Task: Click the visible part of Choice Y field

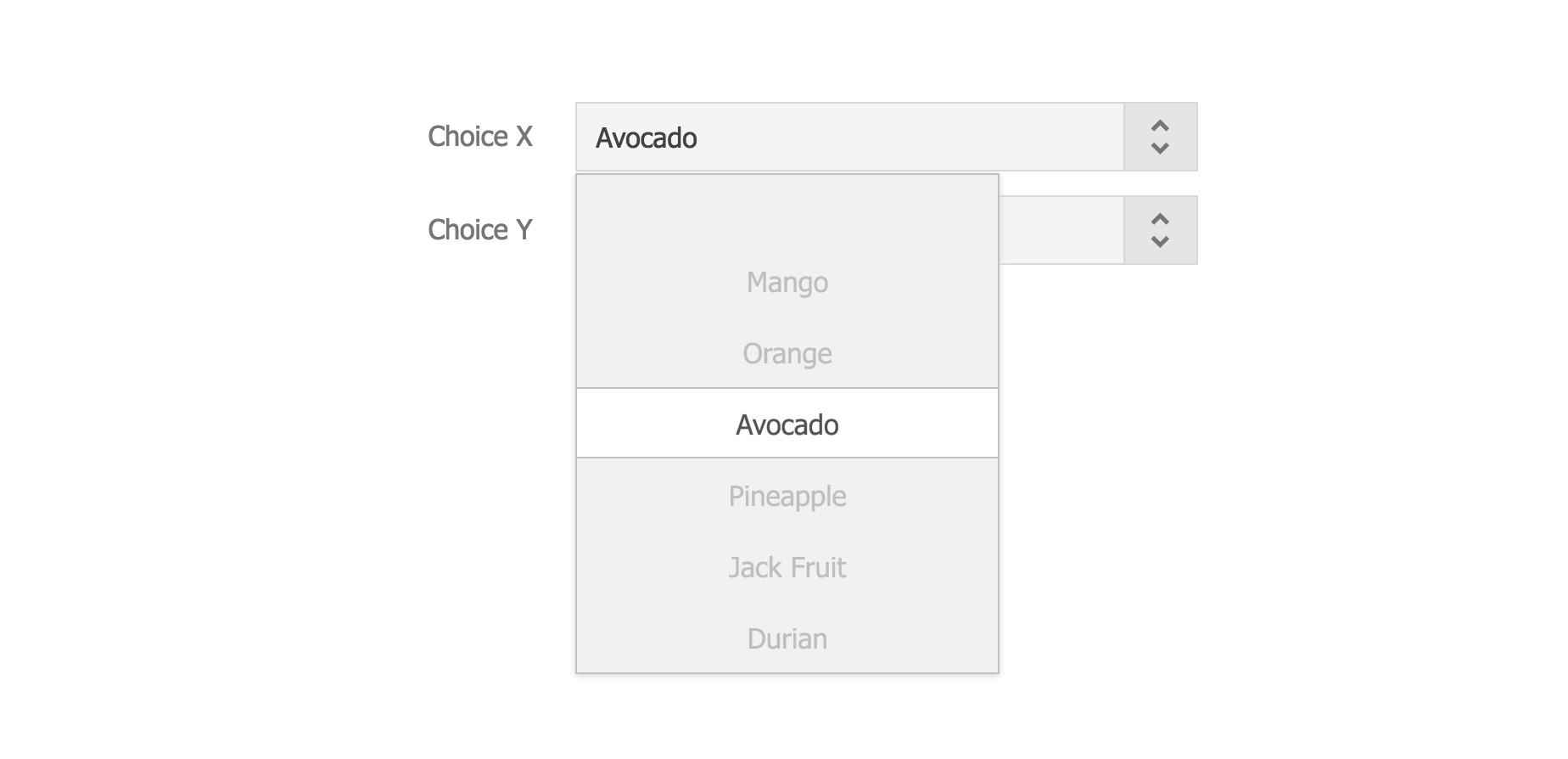Action: (x=1061, y=230)
